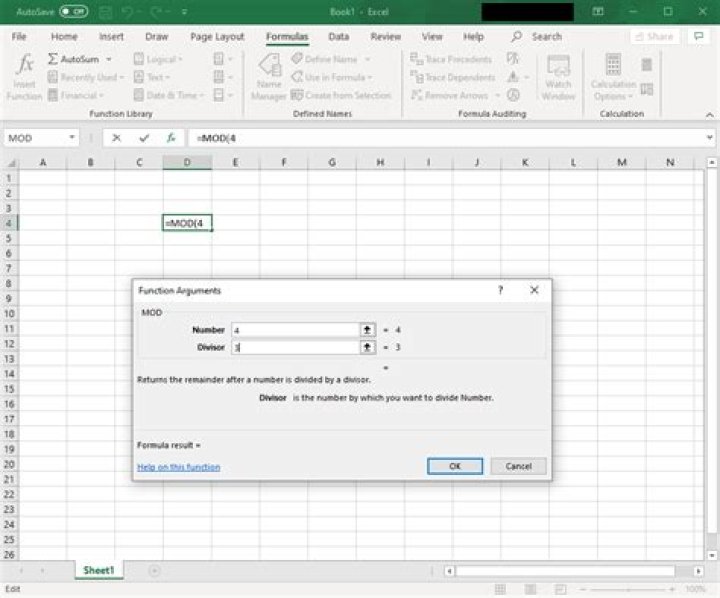Click the horizontal scrollbar
The image size is (720, 598).
565,571
